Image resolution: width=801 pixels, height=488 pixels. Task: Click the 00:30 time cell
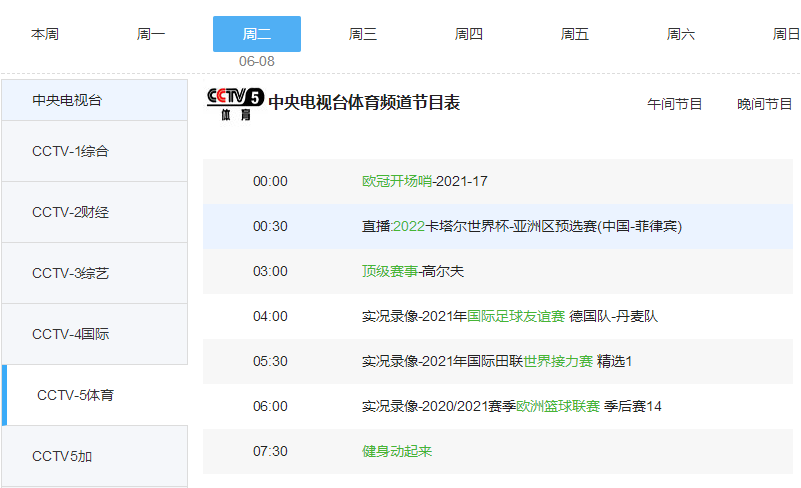click(270, 226)
